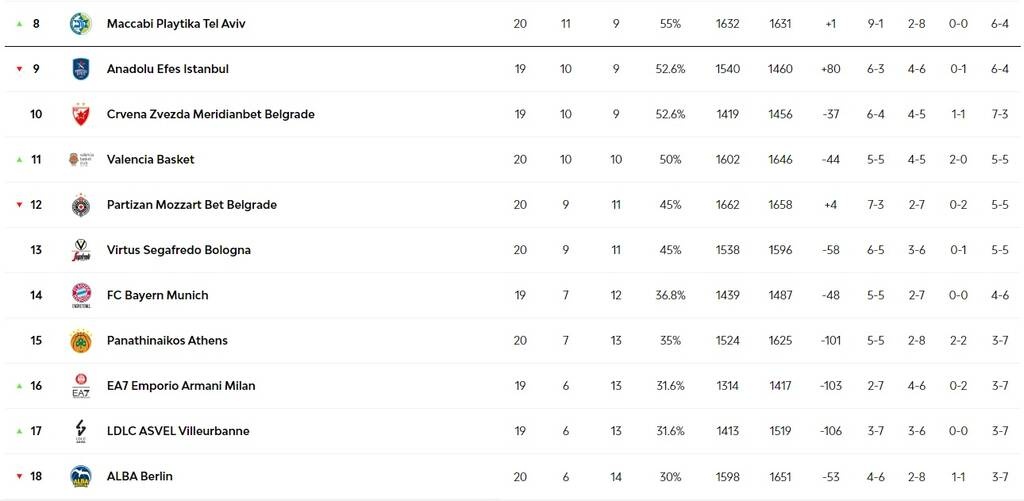This screenshot has width=1024, height=501.
Task: Open the ALBA Berlin team link
Action: tap(140, 476)
